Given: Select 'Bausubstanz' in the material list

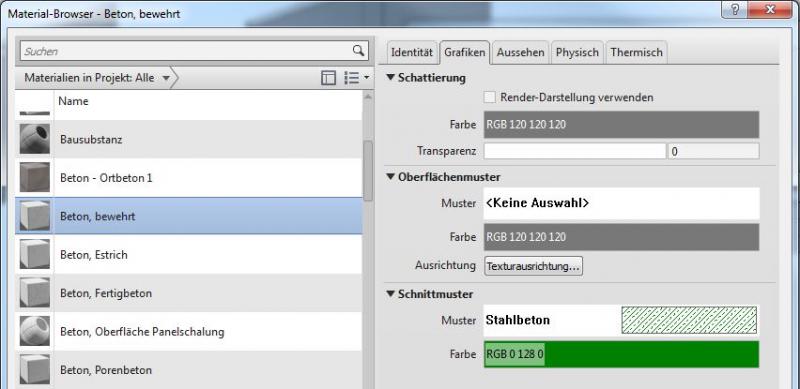Looking at the screenshot, I should (189, 139).
